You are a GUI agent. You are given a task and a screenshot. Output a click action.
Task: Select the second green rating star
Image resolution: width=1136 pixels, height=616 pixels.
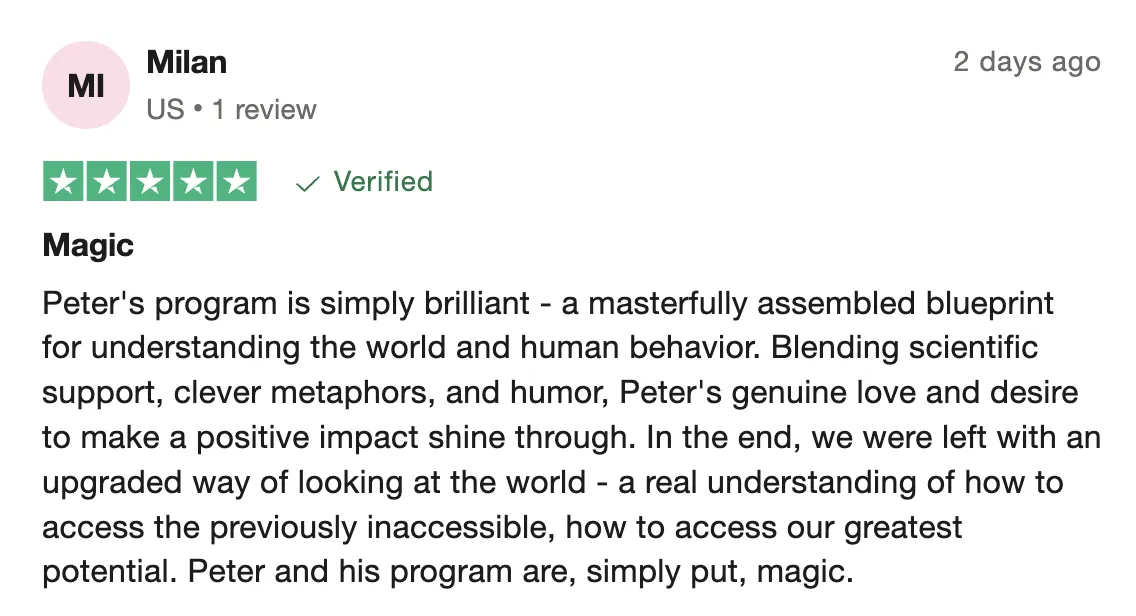[x=106, y=181]
